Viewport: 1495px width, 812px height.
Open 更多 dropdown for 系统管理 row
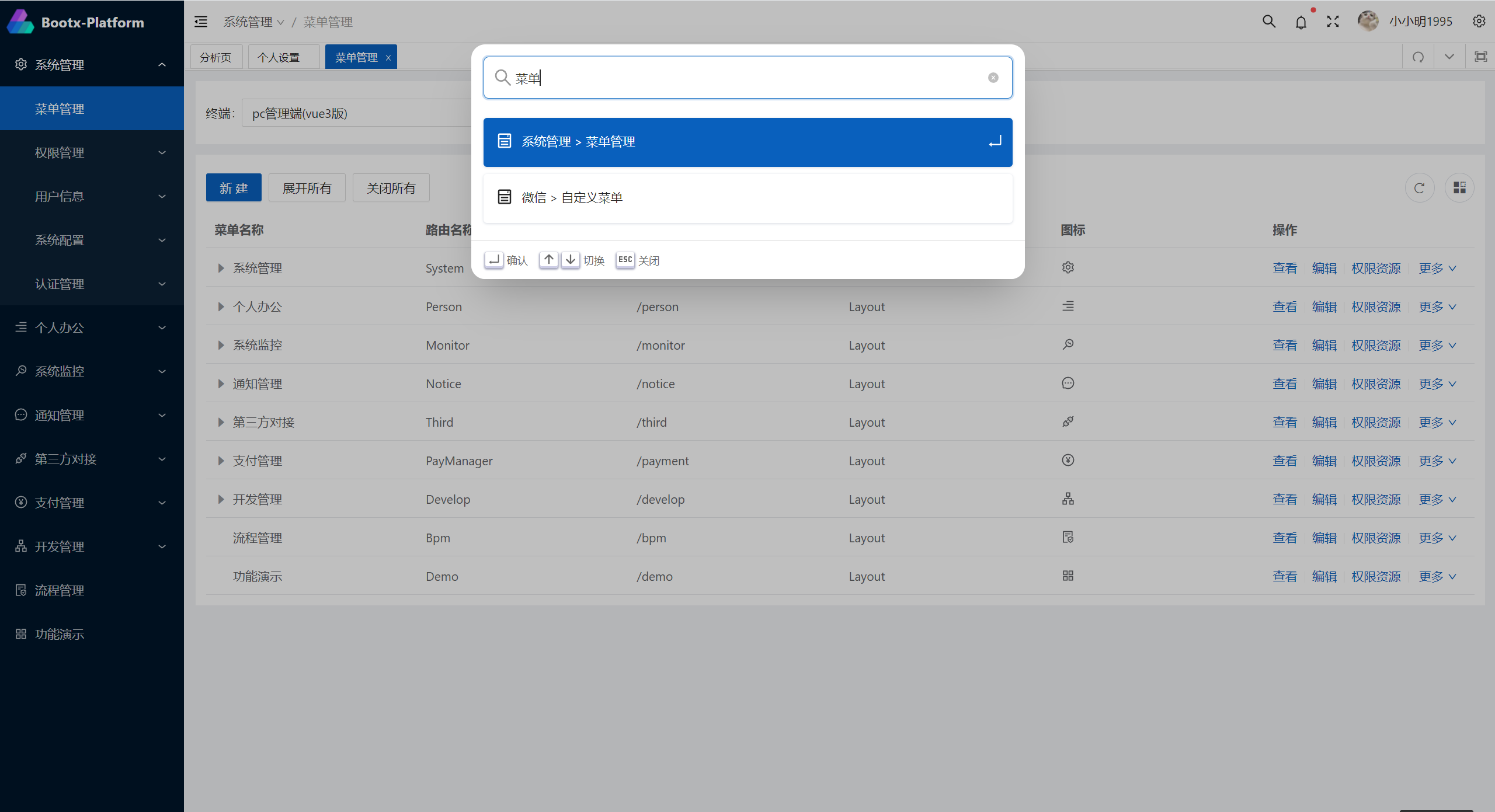[1438, 269]
